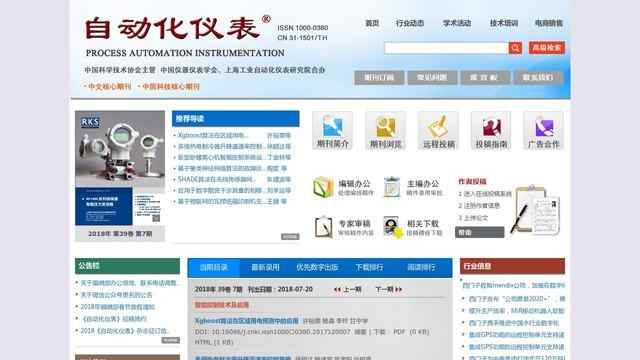640x360 pixels.
Task: Open the 《自动化仪表》征稿简约 announcement
Action: click(x=114, y=319)
